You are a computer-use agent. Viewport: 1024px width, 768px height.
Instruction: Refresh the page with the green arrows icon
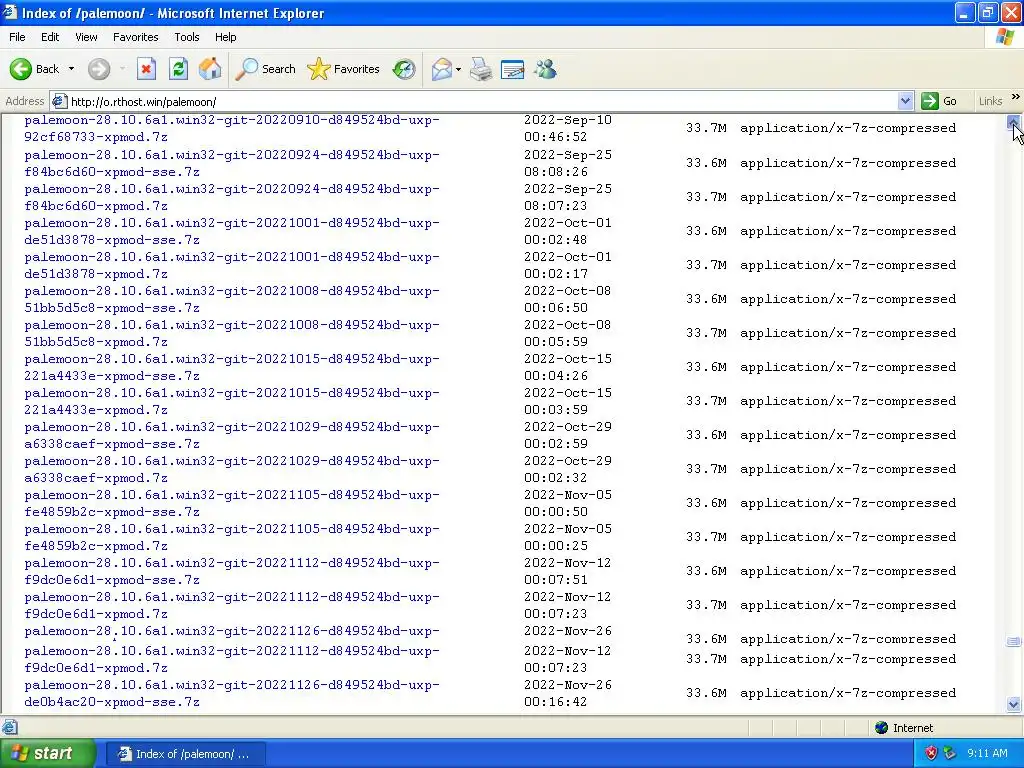(x=178, y=69)
